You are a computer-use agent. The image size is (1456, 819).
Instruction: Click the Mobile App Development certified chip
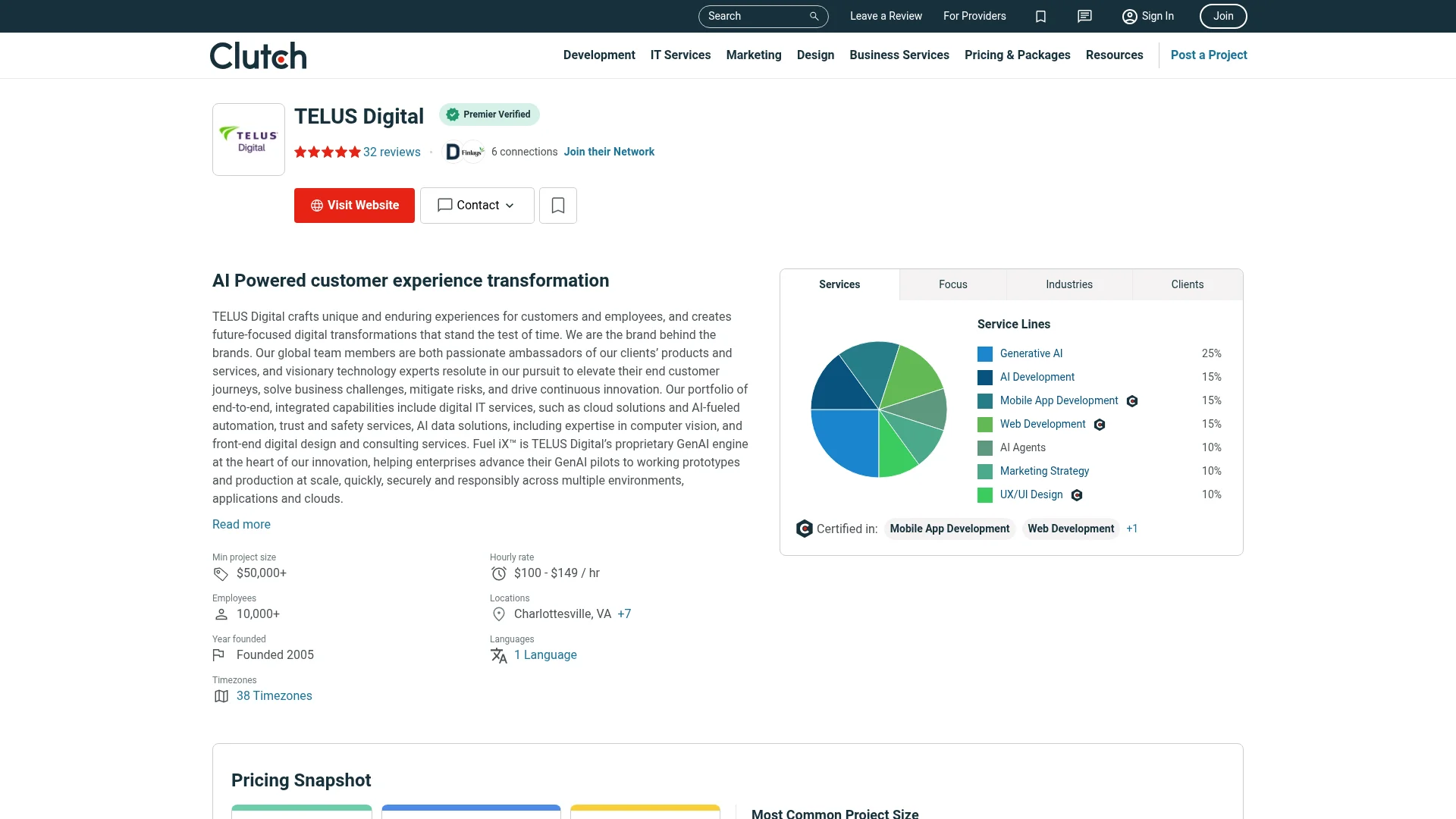(949, 529)
